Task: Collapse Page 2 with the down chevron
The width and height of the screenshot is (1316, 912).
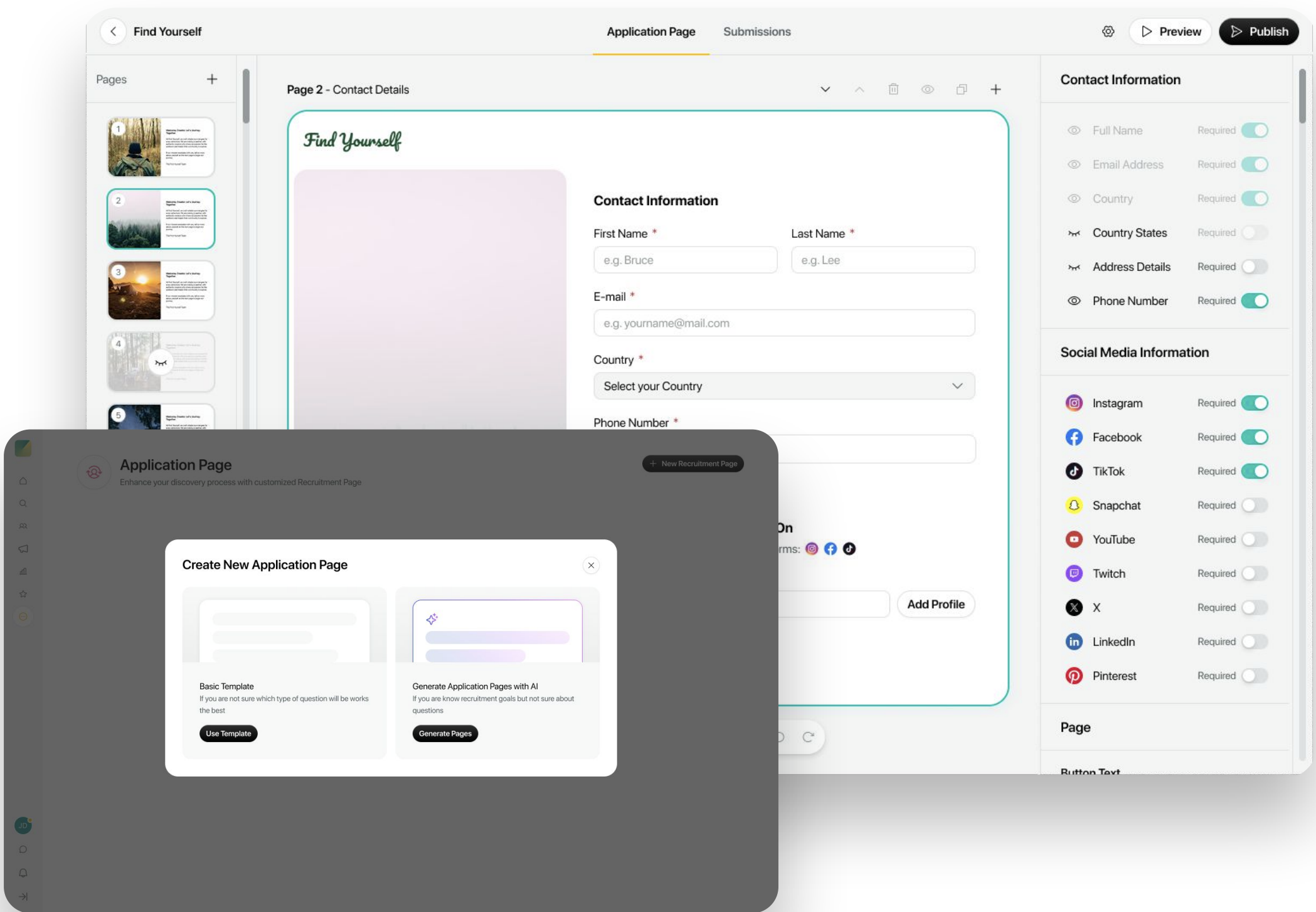Action: click(825, 89)
